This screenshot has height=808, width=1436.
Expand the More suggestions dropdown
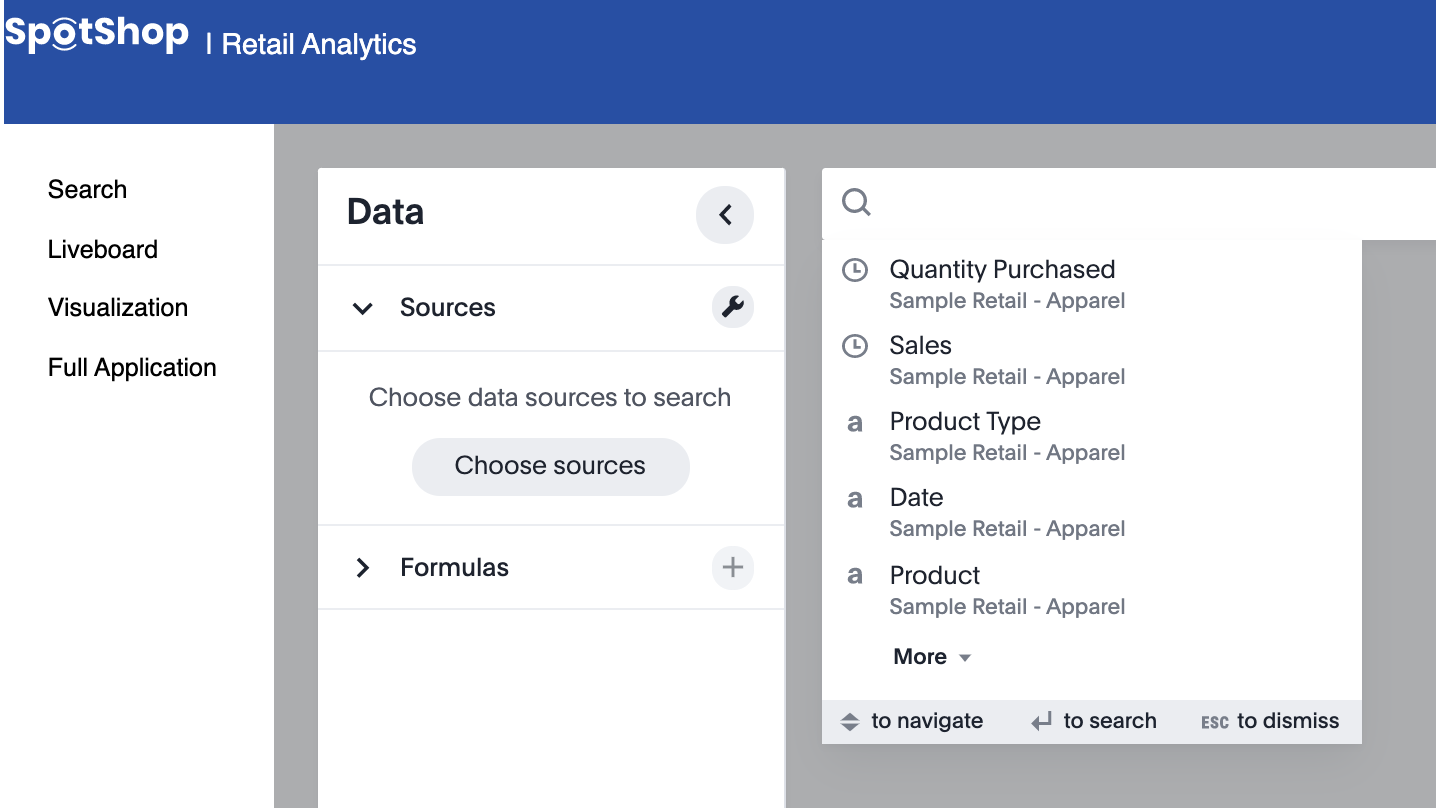(932, 657)
